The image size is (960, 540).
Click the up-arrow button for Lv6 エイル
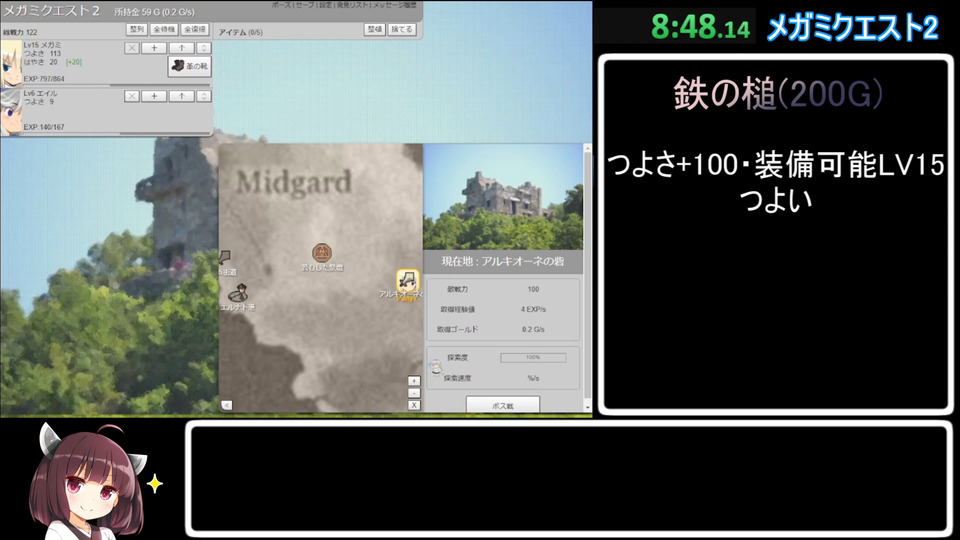coord(182,96)
